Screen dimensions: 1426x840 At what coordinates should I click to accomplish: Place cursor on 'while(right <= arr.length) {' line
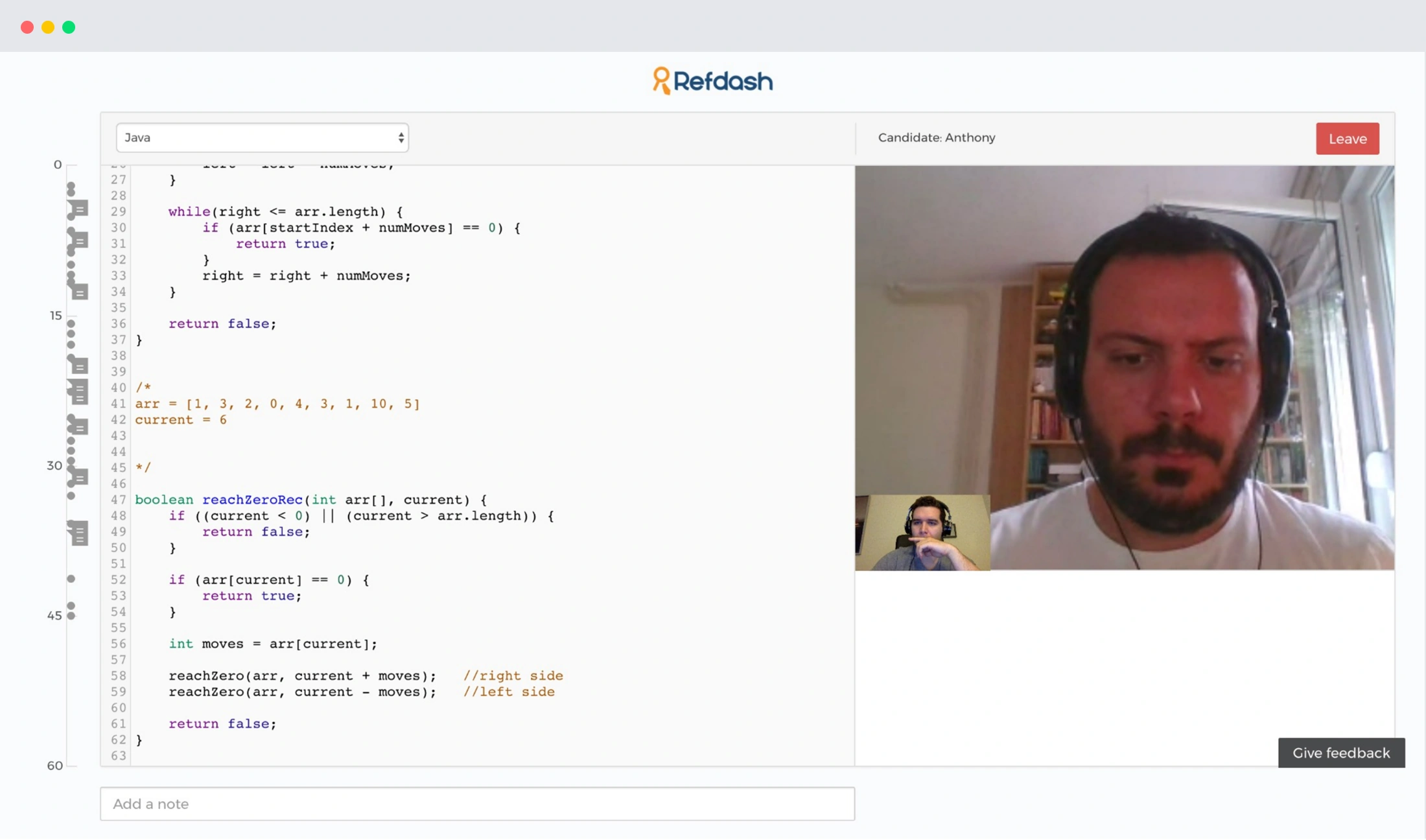[285, 212]
